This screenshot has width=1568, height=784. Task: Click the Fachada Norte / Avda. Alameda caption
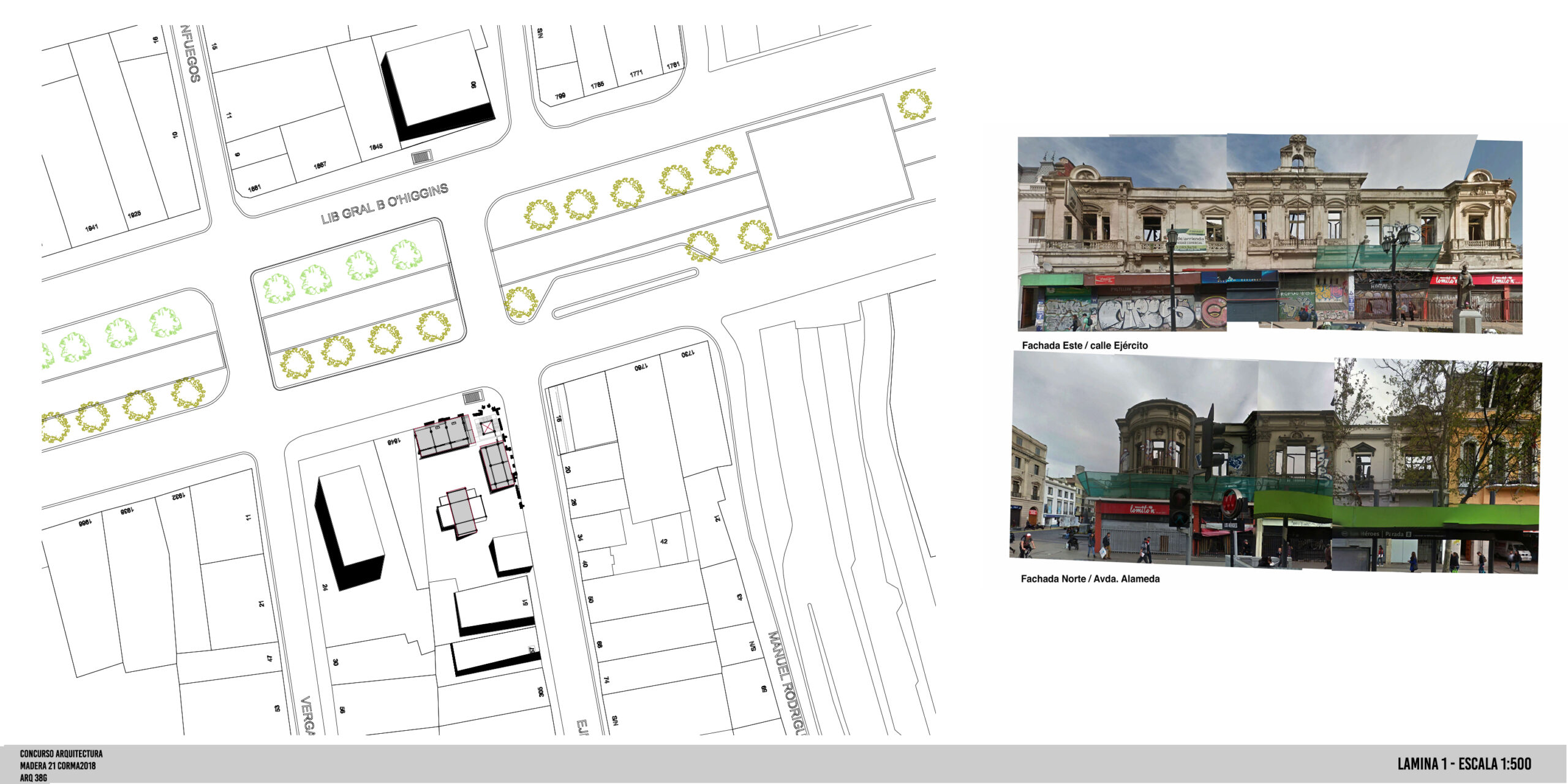(1090, 579)
